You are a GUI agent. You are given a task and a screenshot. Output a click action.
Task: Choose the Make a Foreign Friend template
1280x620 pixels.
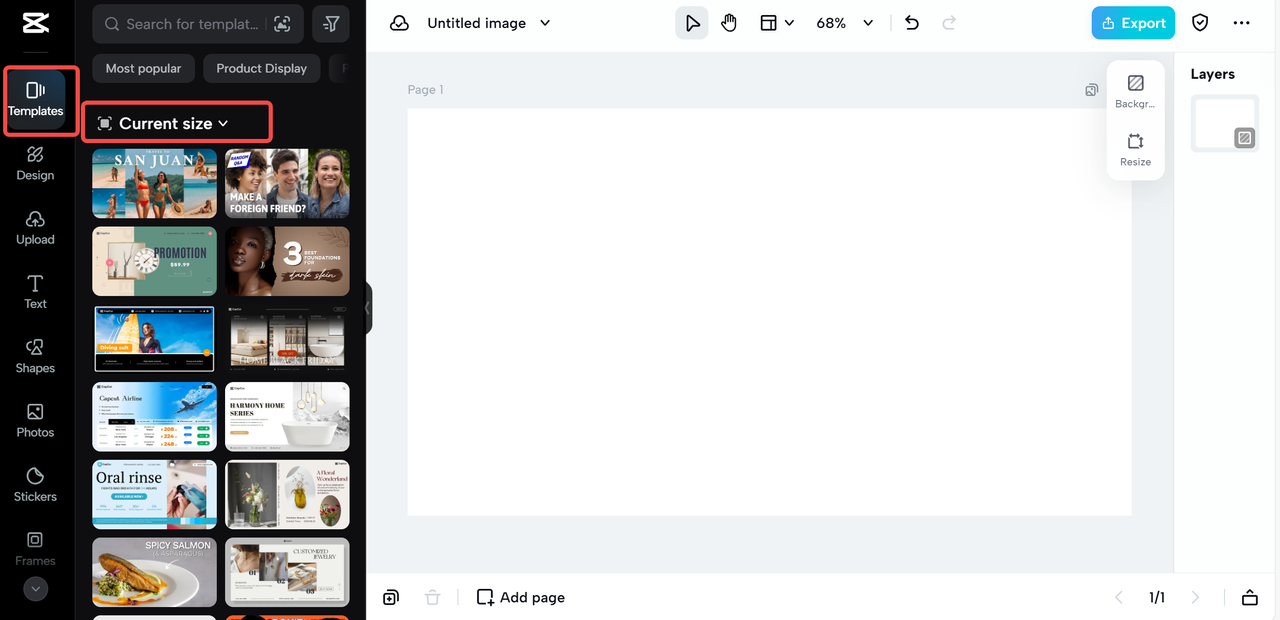(287, 184)
